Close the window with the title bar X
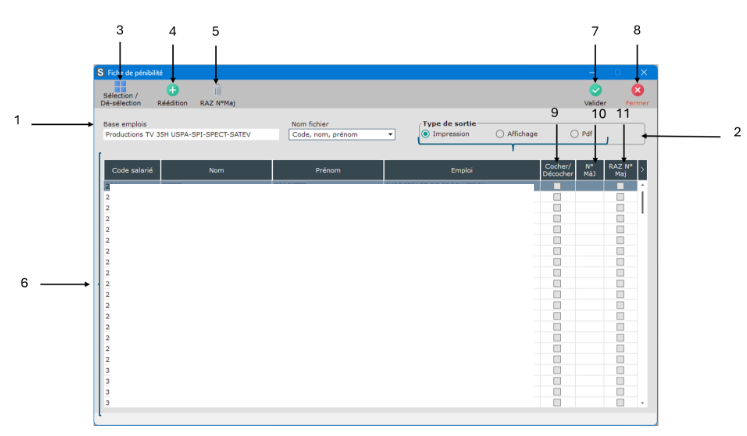This screenshot has width=747, height=436. (644, 72)
